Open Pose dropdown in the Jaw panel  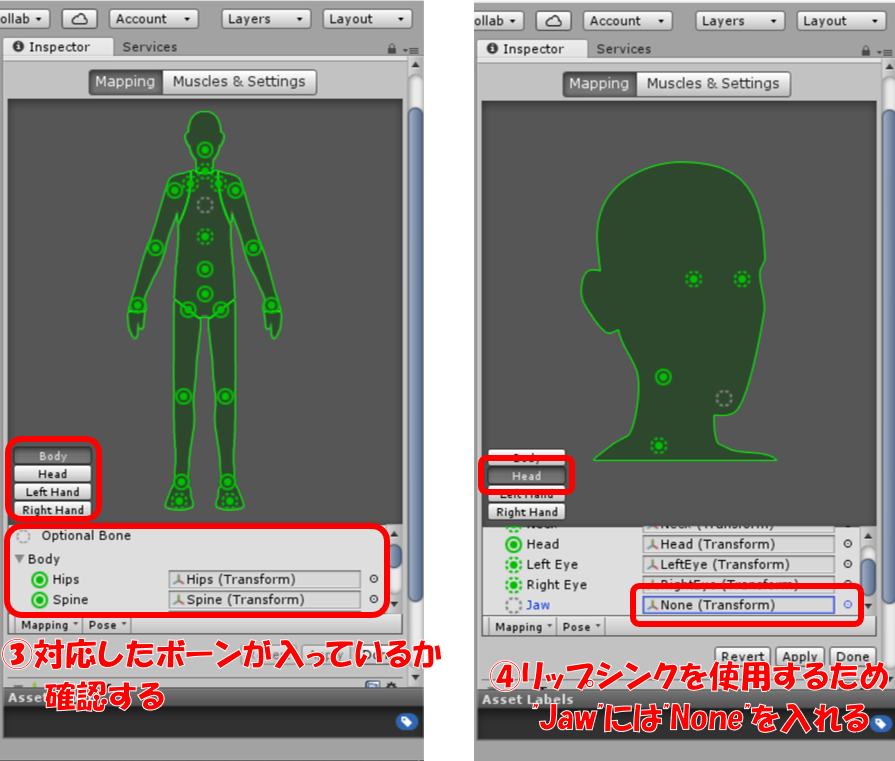tap(582, 627)
